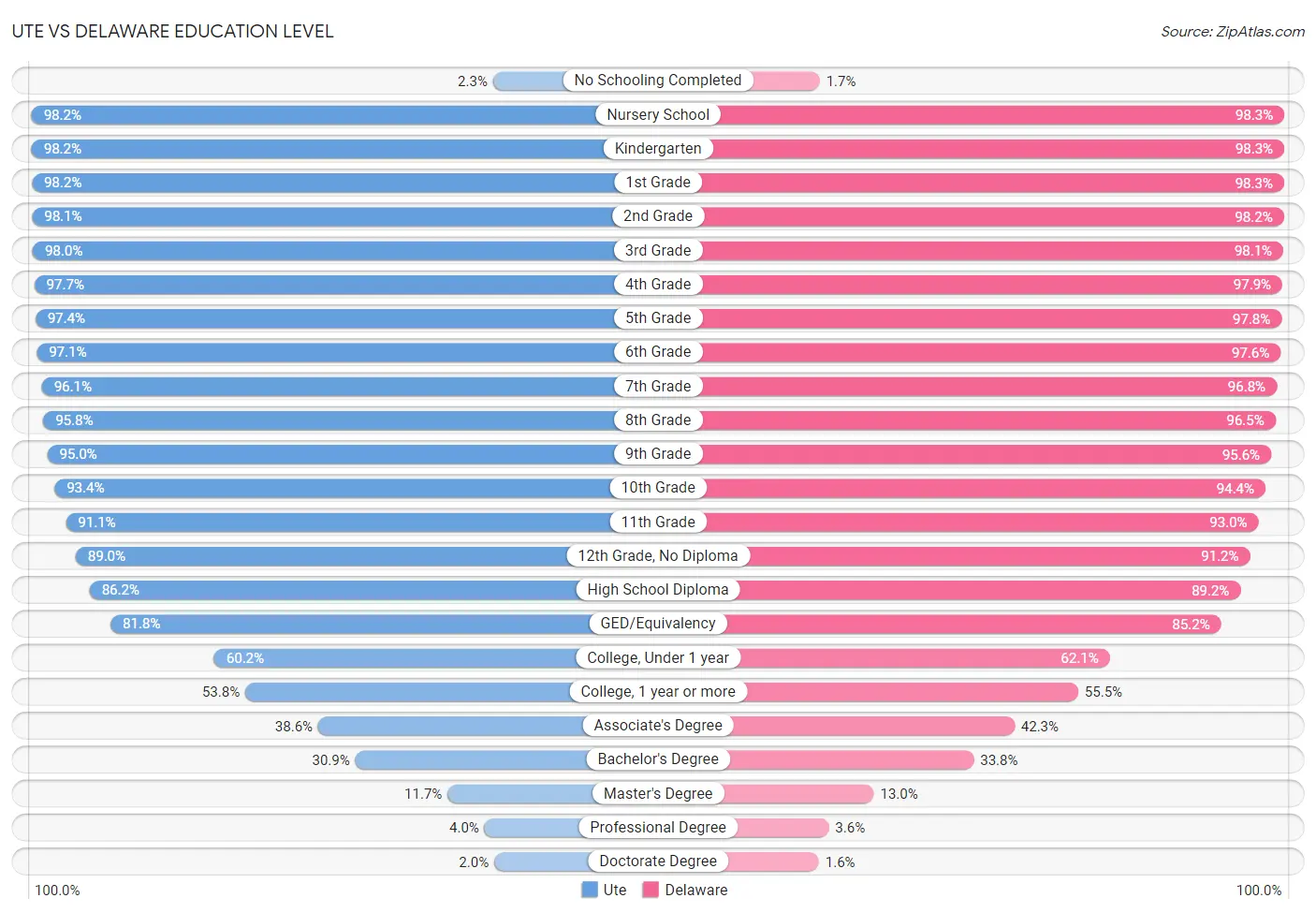Click the pink Delaware legend swatch
The height and width of the screenshot is (913, 1316).
tap(651, 890)
